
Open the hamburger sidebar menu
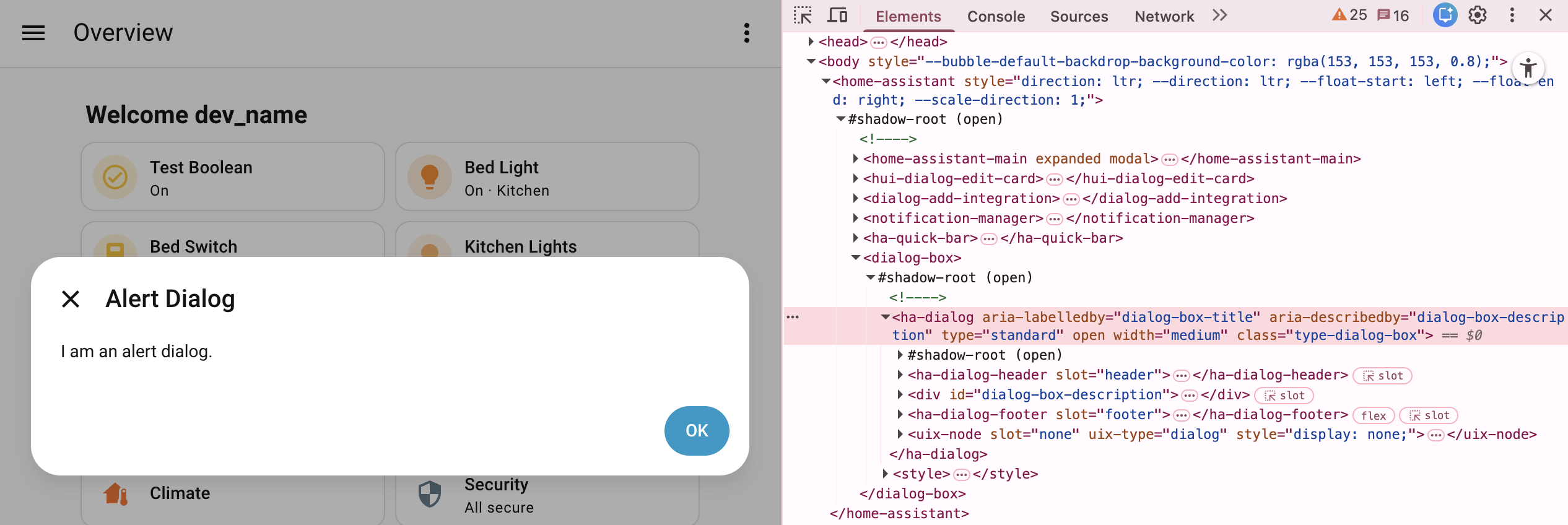coord(33,33)
